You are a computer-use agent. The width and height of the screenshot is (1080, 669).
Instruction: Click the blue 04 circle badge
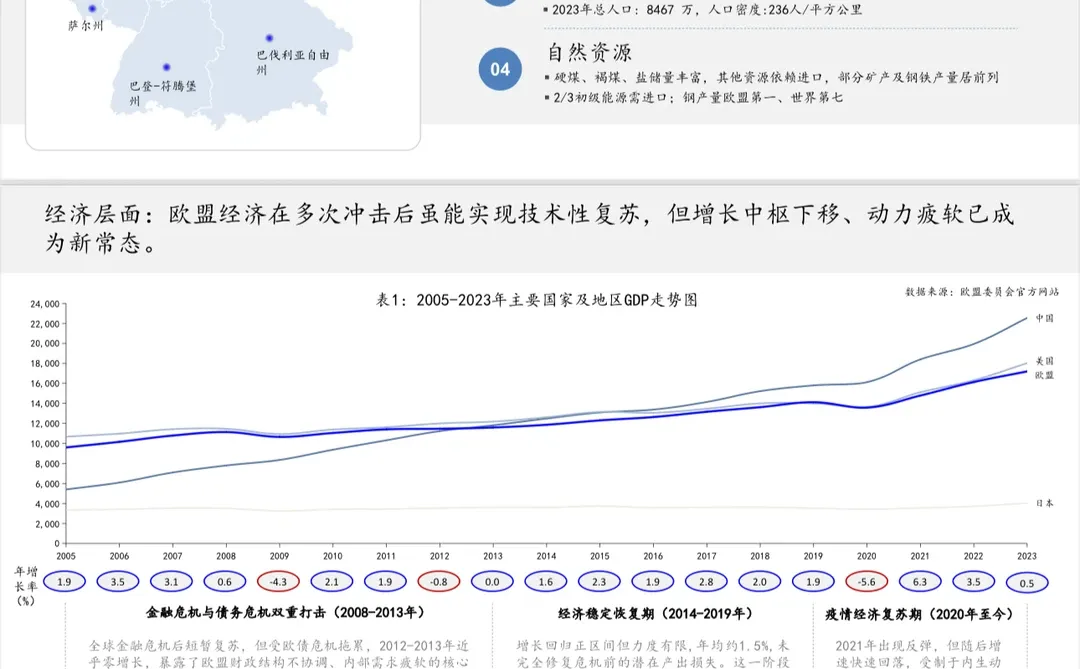[500, 69]
